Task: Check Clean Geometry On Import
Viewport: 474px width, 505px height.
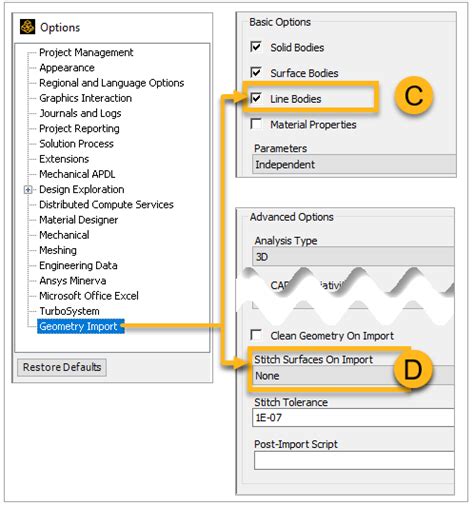Action: tap(256, 335)
